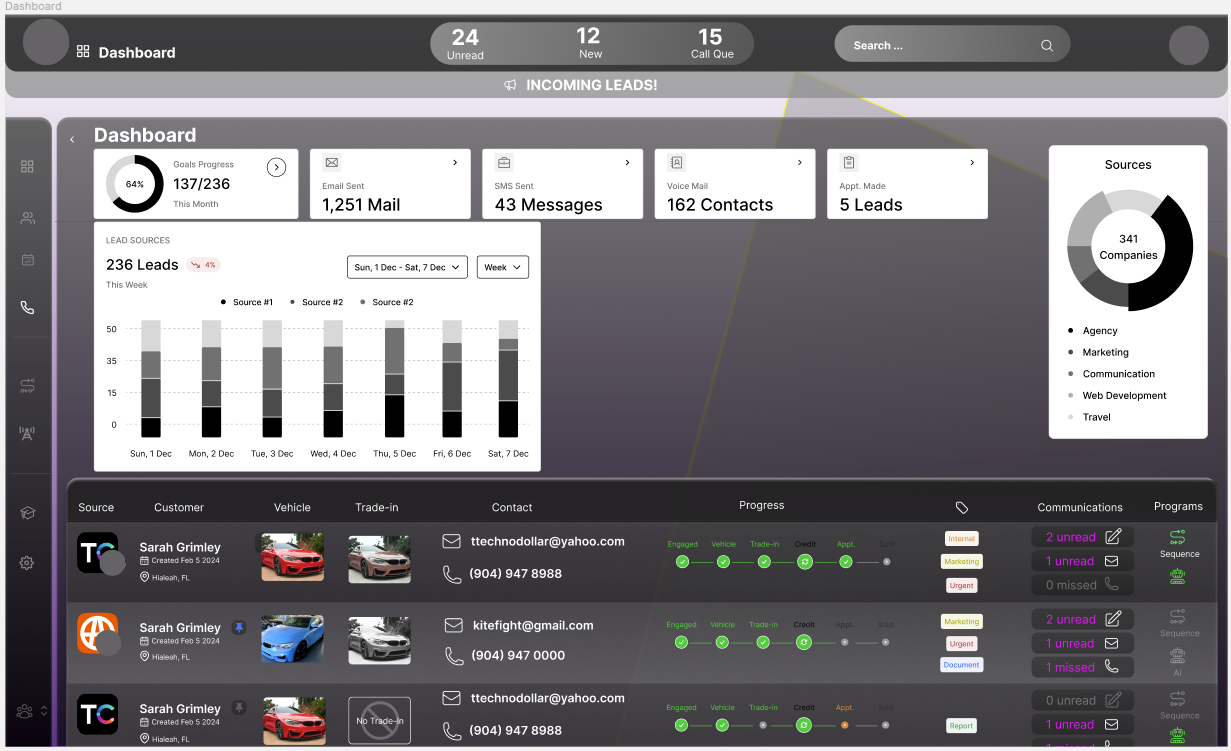Open Settings via the gear icon

(27, 562)
